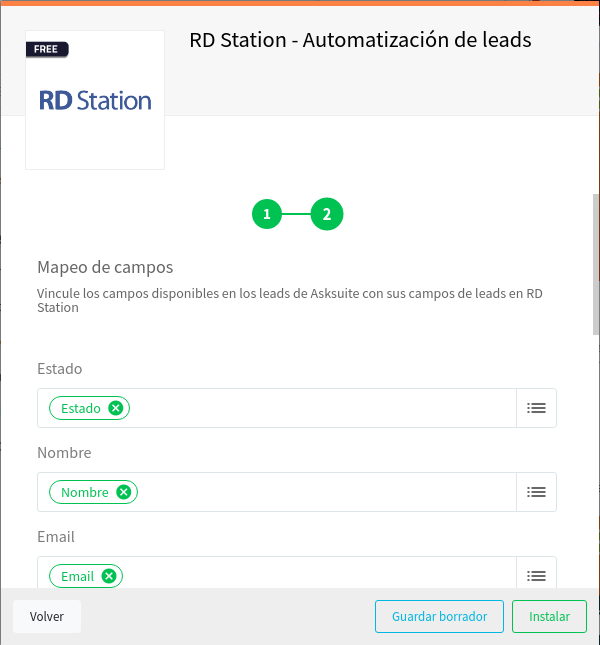This screenshot has width=600, height=645.
Task: Click the Volver button
Action: coord(47,616)
